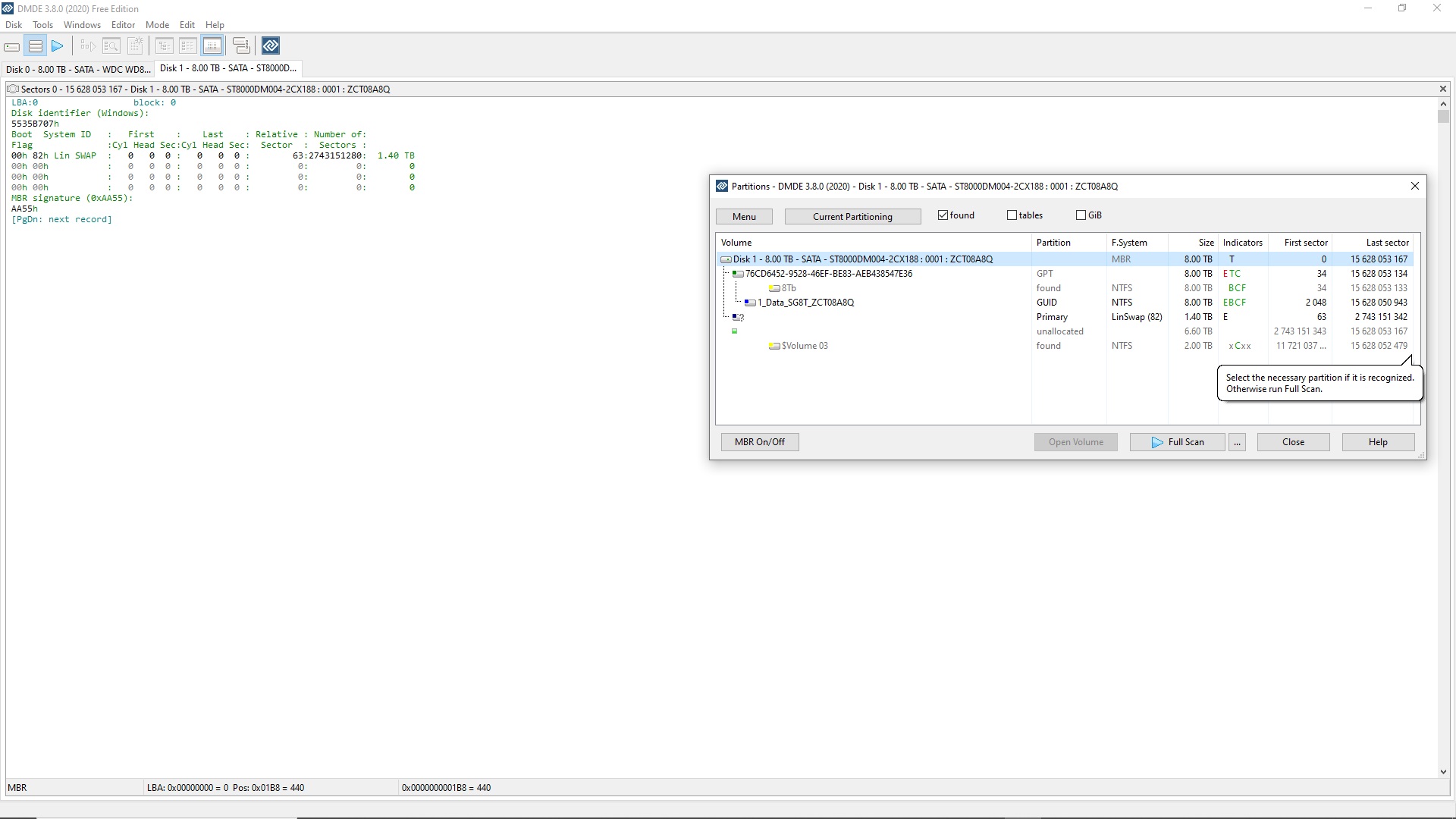Click the partitions toolbar icon
This screenshot has width=1456, height=819.
point(35,46)
